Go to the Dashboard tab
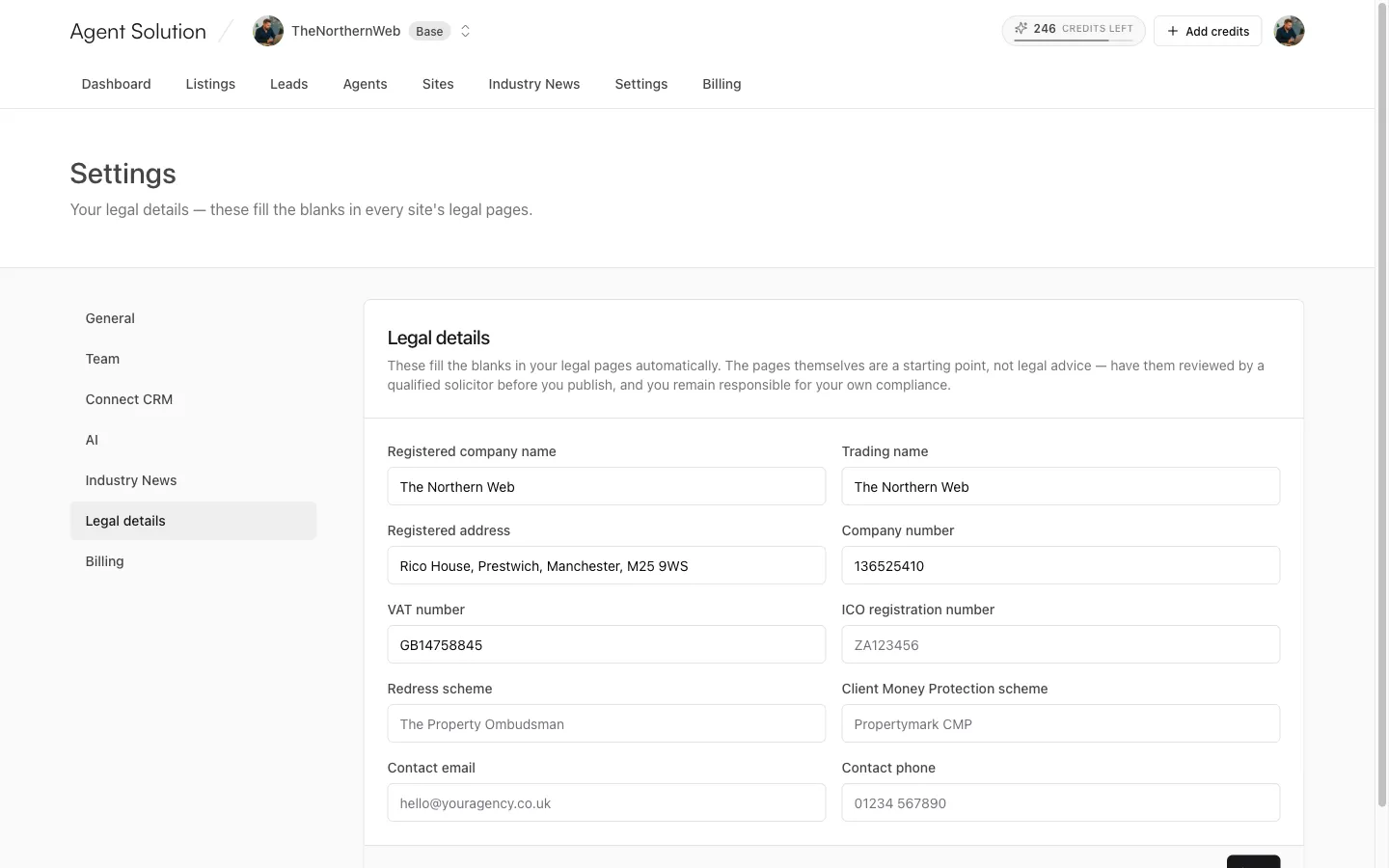The image size is (1389, 868). (x=117, y=84)
